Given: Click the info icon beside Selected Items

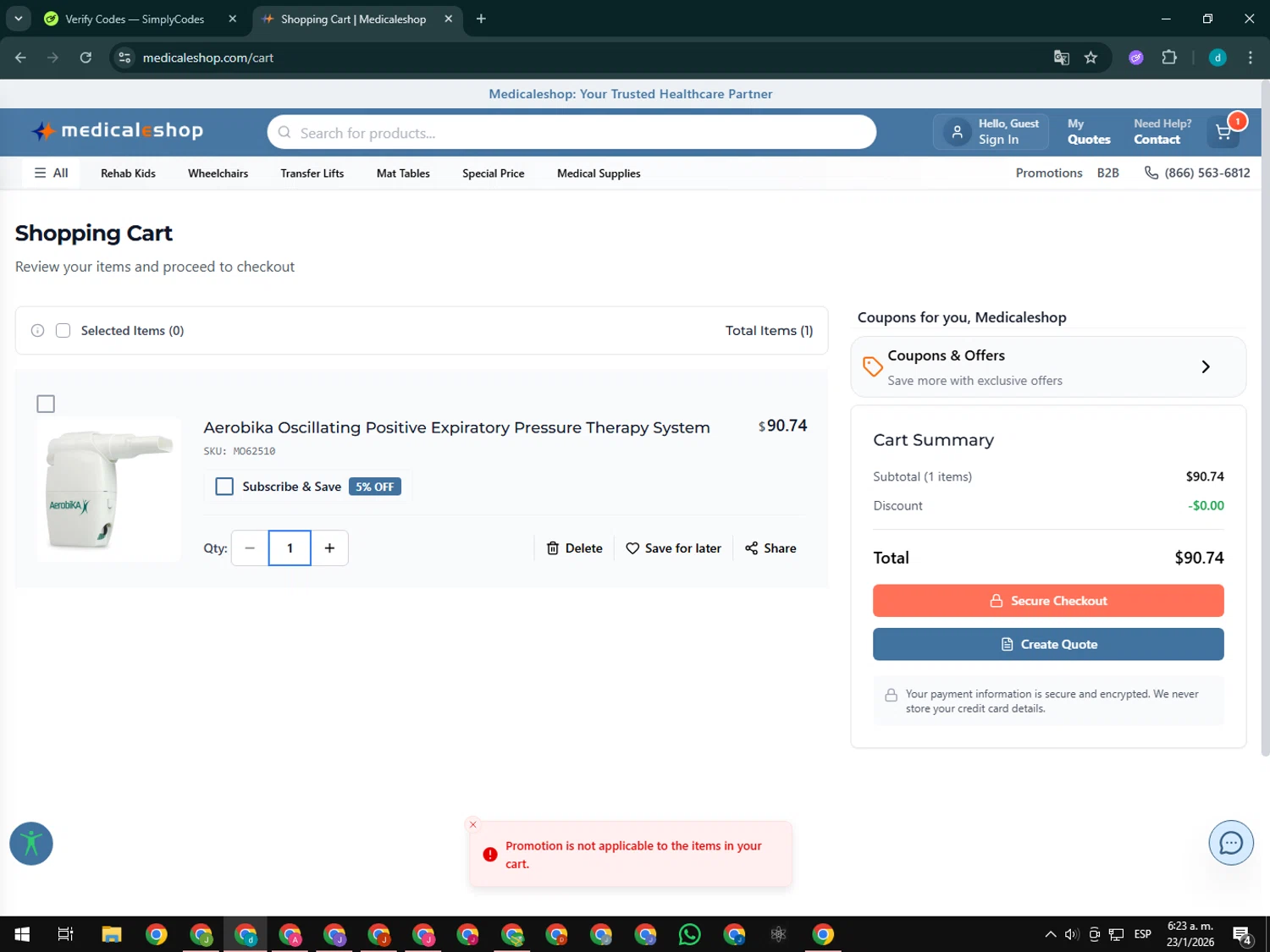Looking at the screenshot, I should pyautogui.click(x=38, y=331).
